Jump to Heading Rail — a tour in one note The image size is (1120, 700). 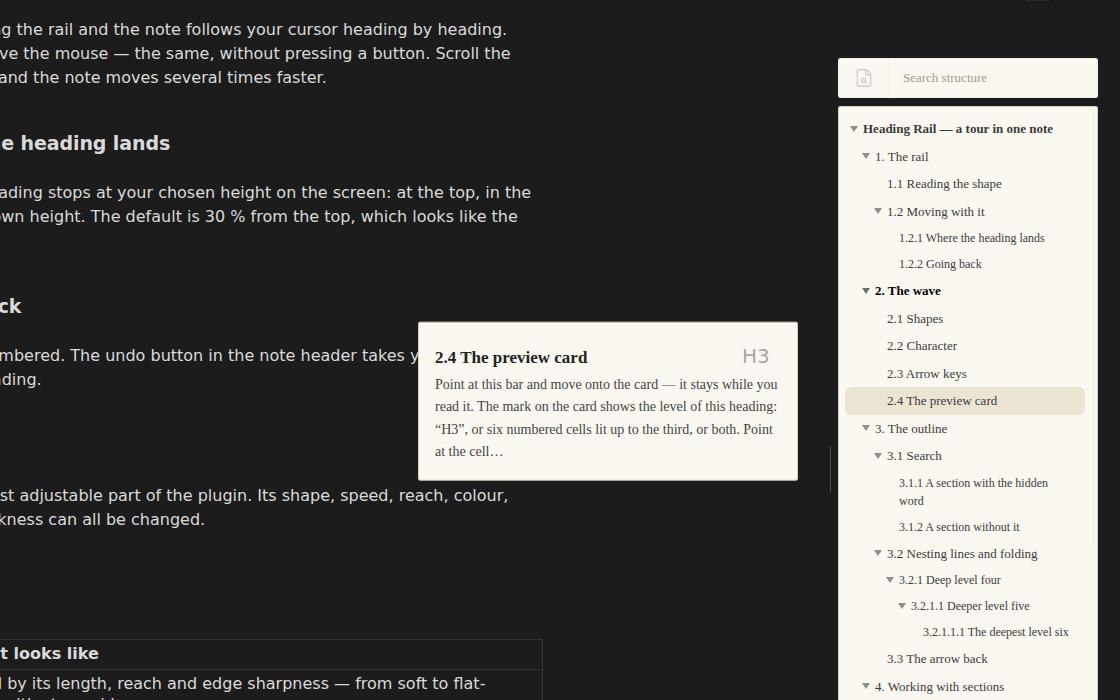coord(958,129)
